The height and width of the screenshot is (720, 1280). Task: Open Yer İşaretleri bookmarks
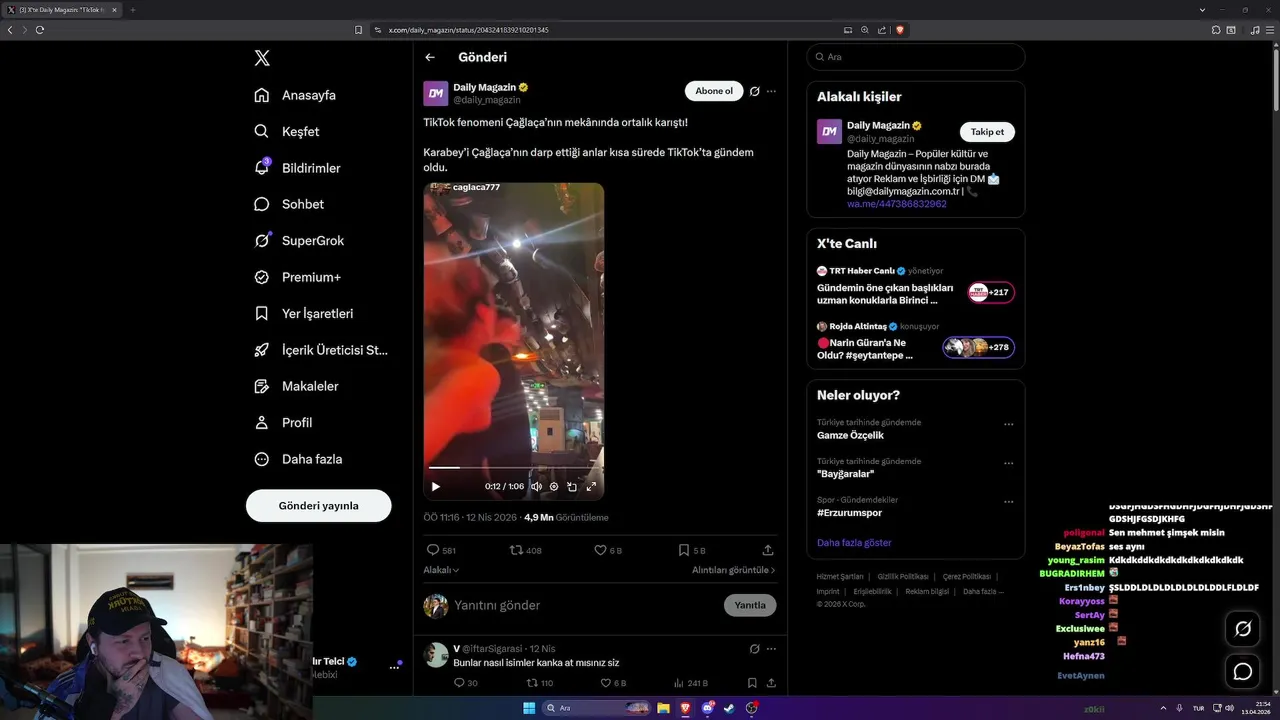coord(304,313)
